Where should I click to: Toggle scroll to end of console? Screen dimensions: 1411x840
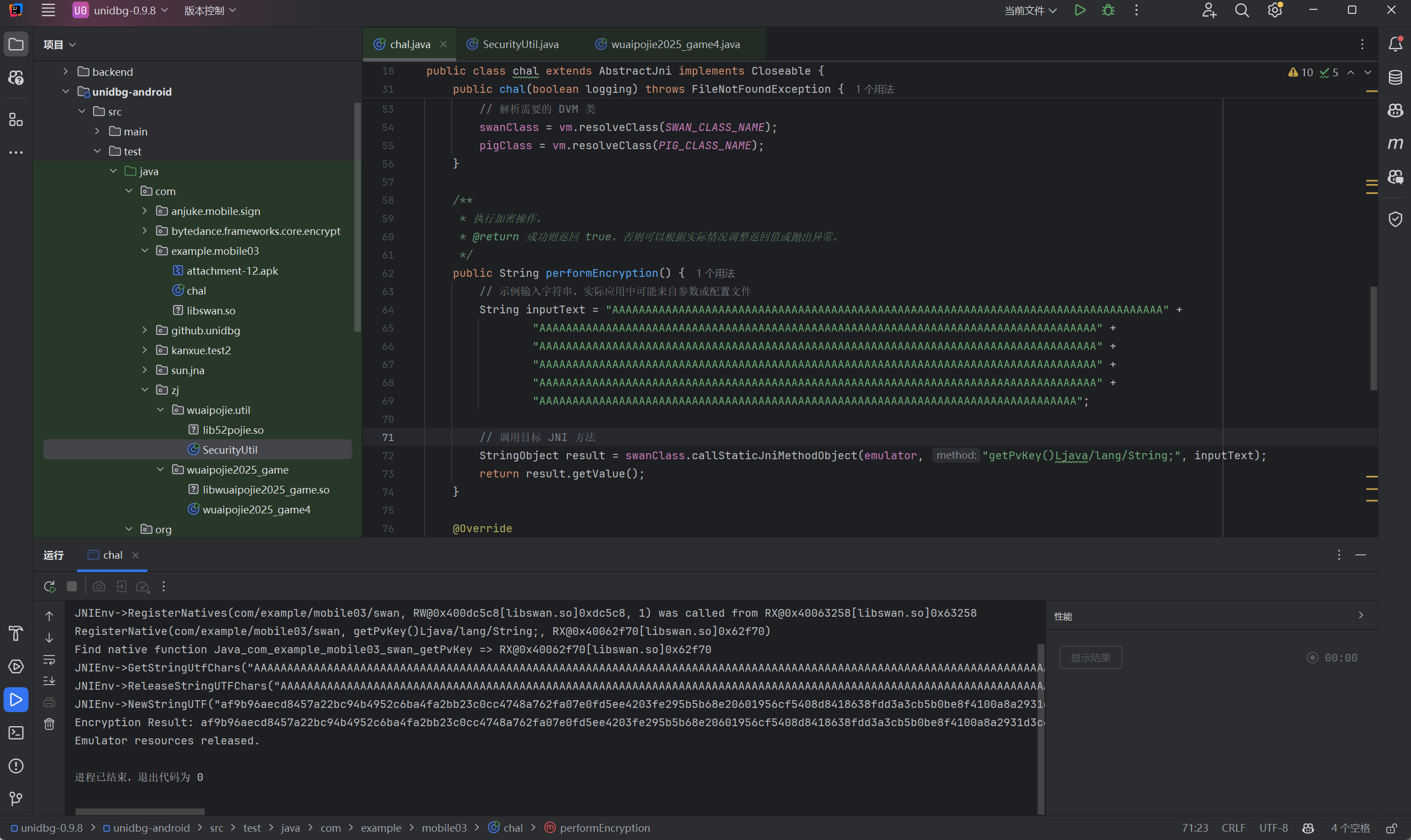tap(49, 681)
